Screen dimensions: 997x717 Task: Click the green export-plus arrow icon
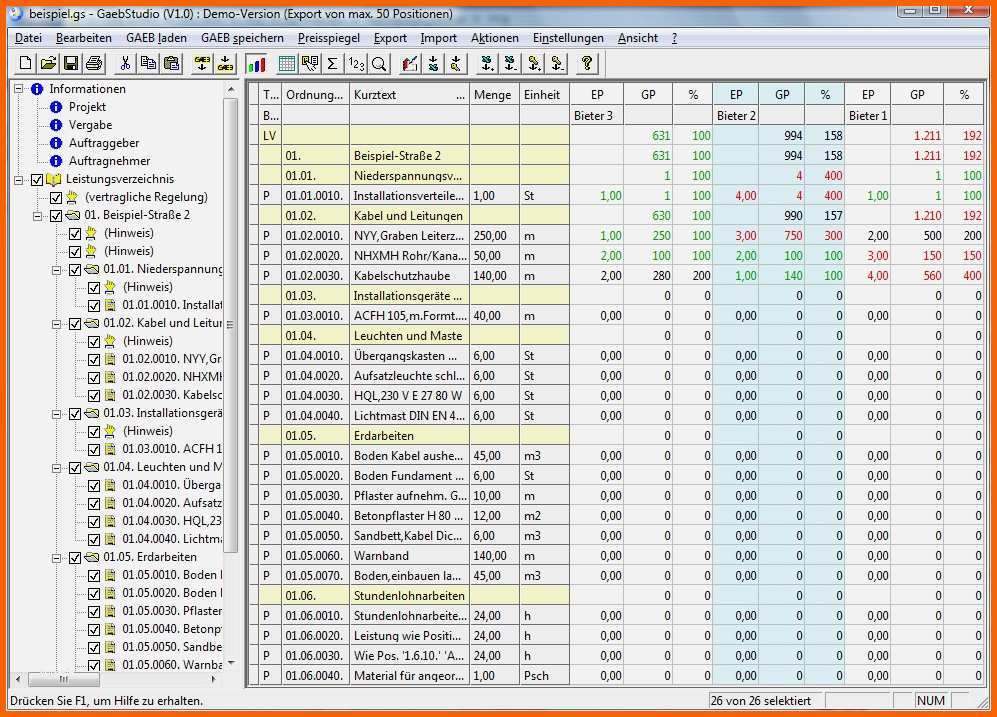point(487,64)
